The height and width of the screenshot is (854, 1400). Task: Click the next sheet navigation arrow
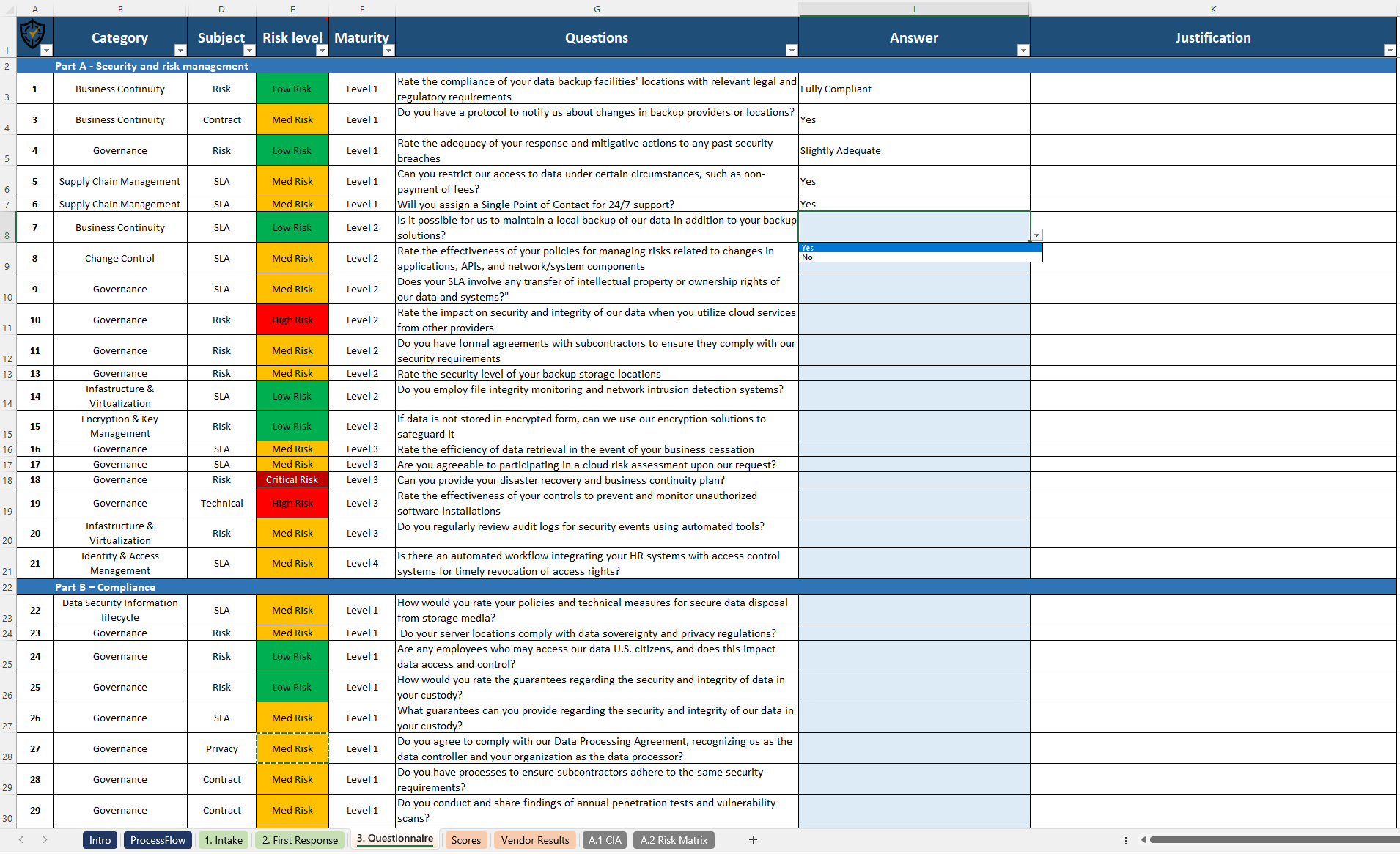45,840
